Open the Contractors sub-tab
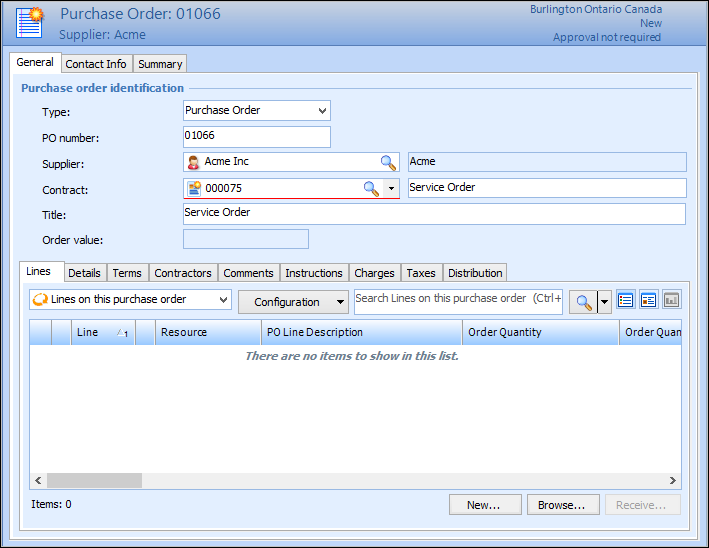 pos(183,273)
